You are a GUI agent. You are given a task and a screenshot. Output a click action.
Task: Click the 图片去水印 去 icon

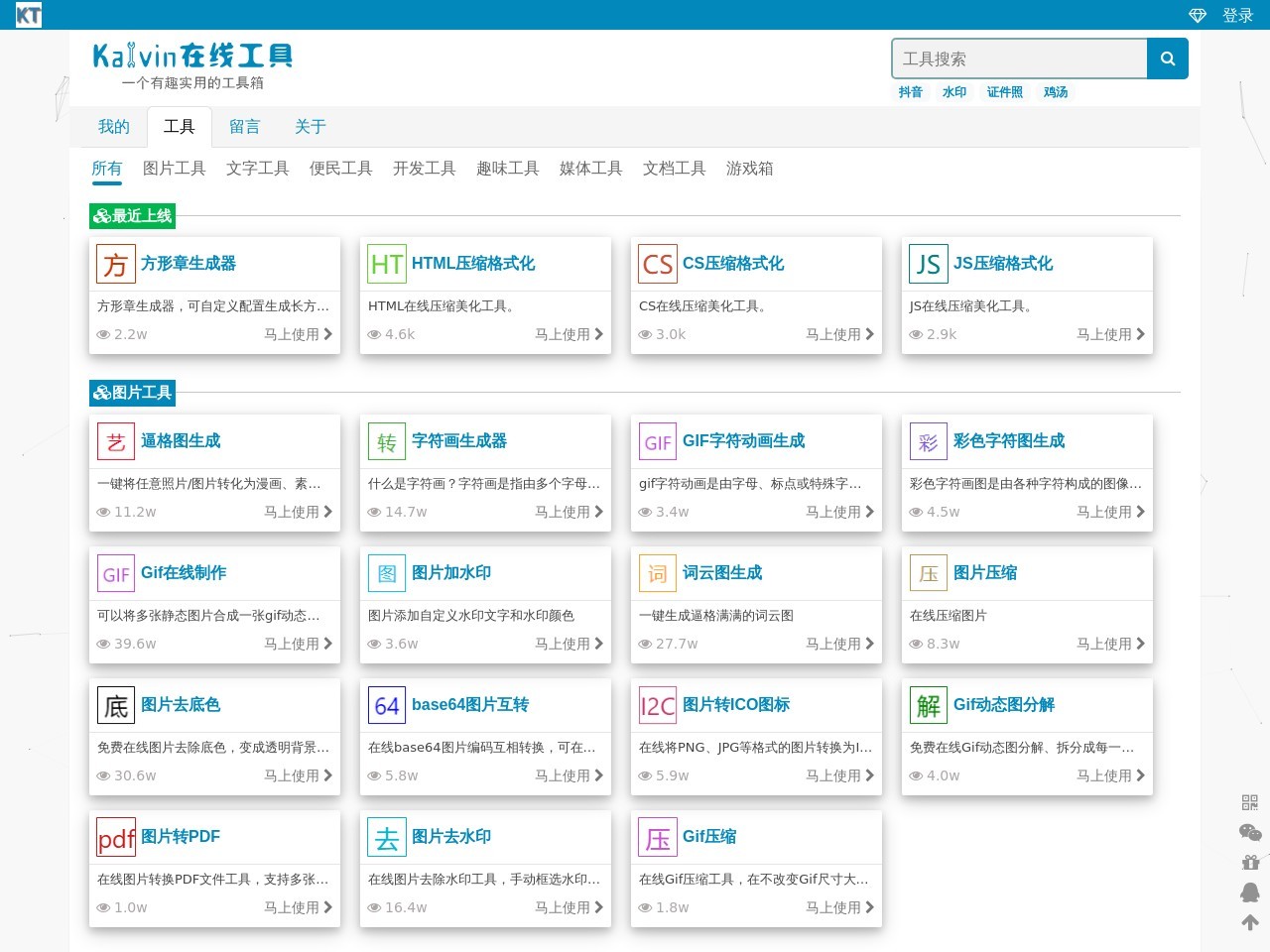pos(387,837)
